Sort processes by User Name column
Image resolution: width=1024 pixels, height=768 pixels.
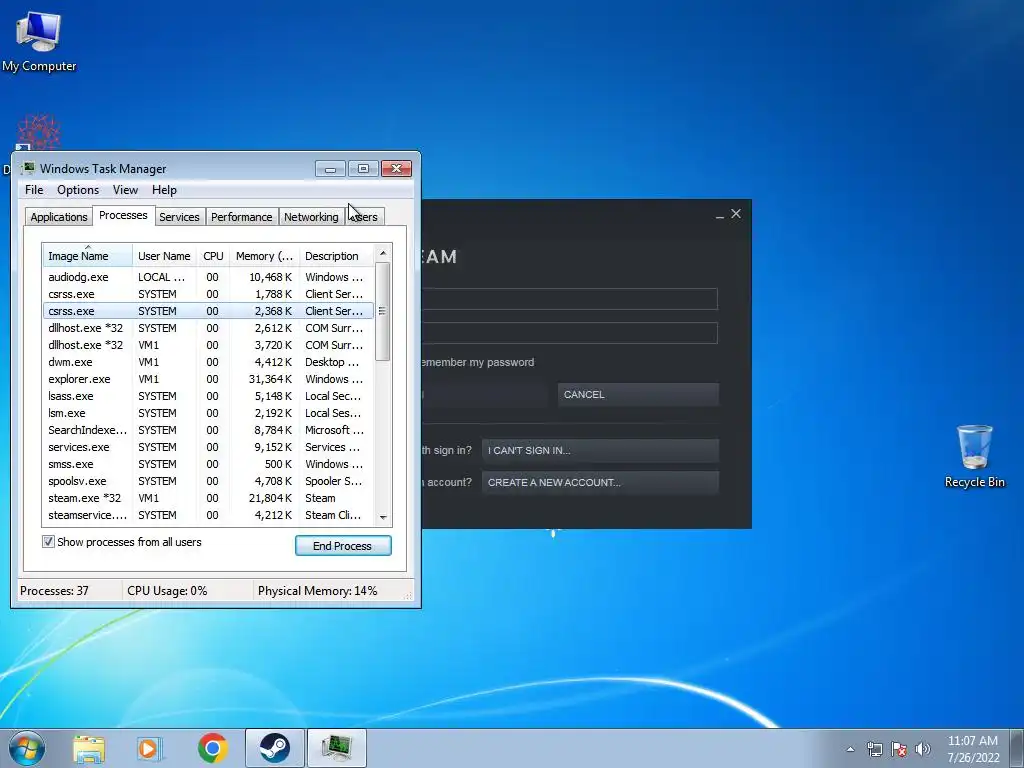pos(164,256)
